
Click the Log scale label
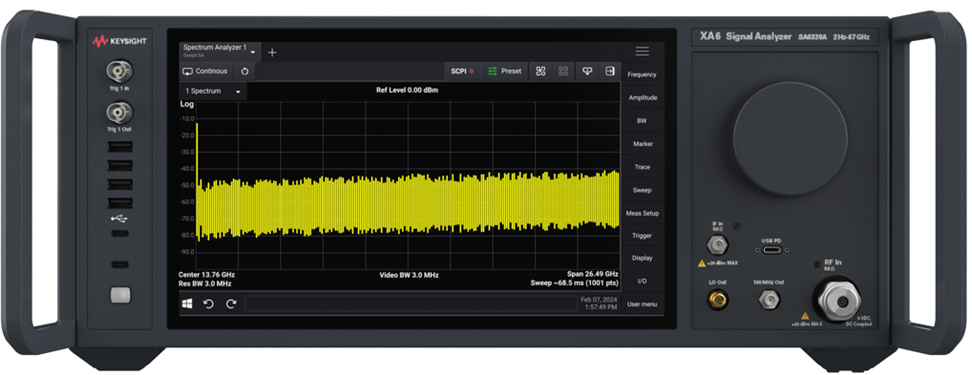tap(187, 104)
